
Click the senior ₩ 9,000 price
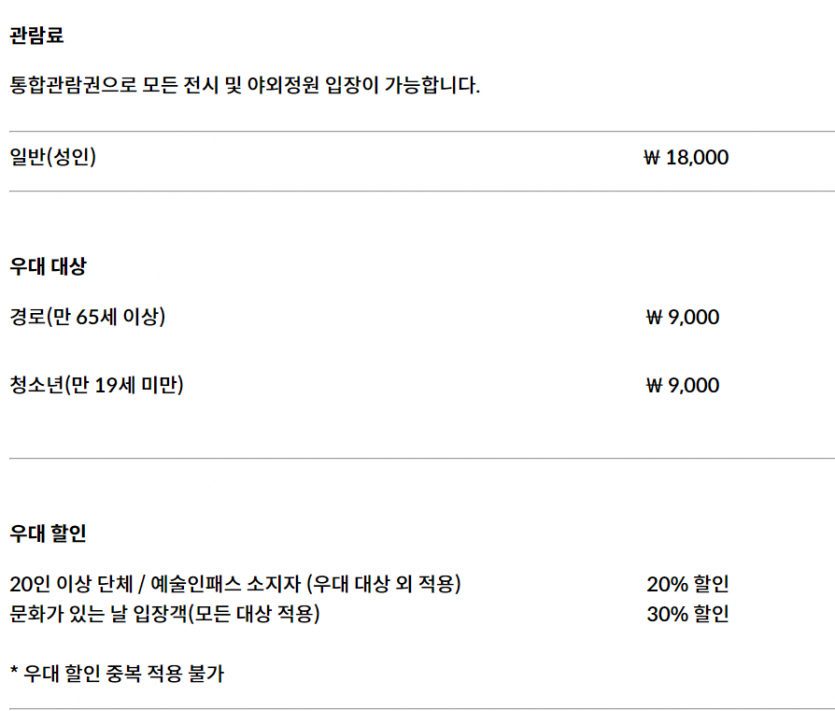[682, 317]
